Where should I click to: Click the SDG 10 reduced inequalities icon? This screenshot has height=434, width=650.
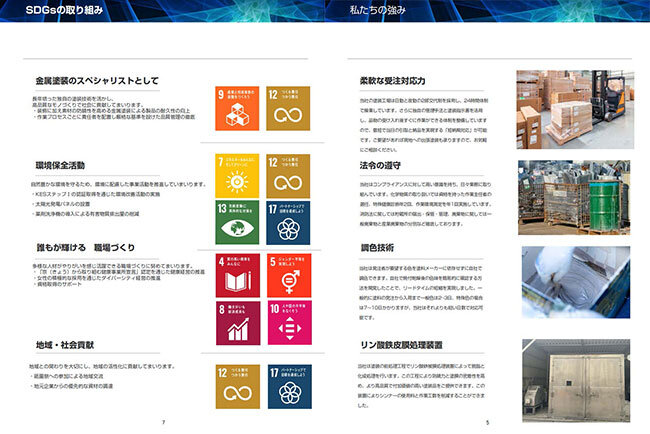[289, 323]
